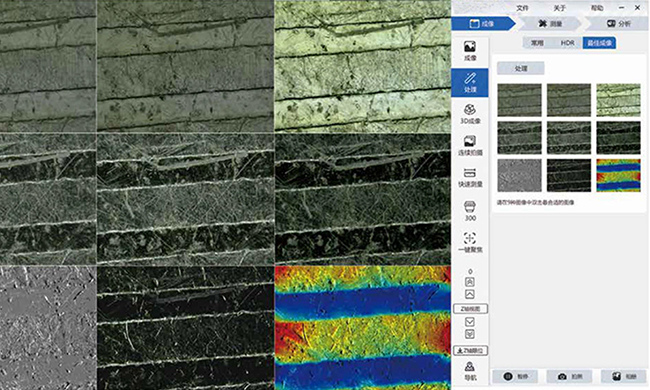Open the 连续拍摄 continuous capture tool
This screenshot has height=390, width=650.
(470, 146)
